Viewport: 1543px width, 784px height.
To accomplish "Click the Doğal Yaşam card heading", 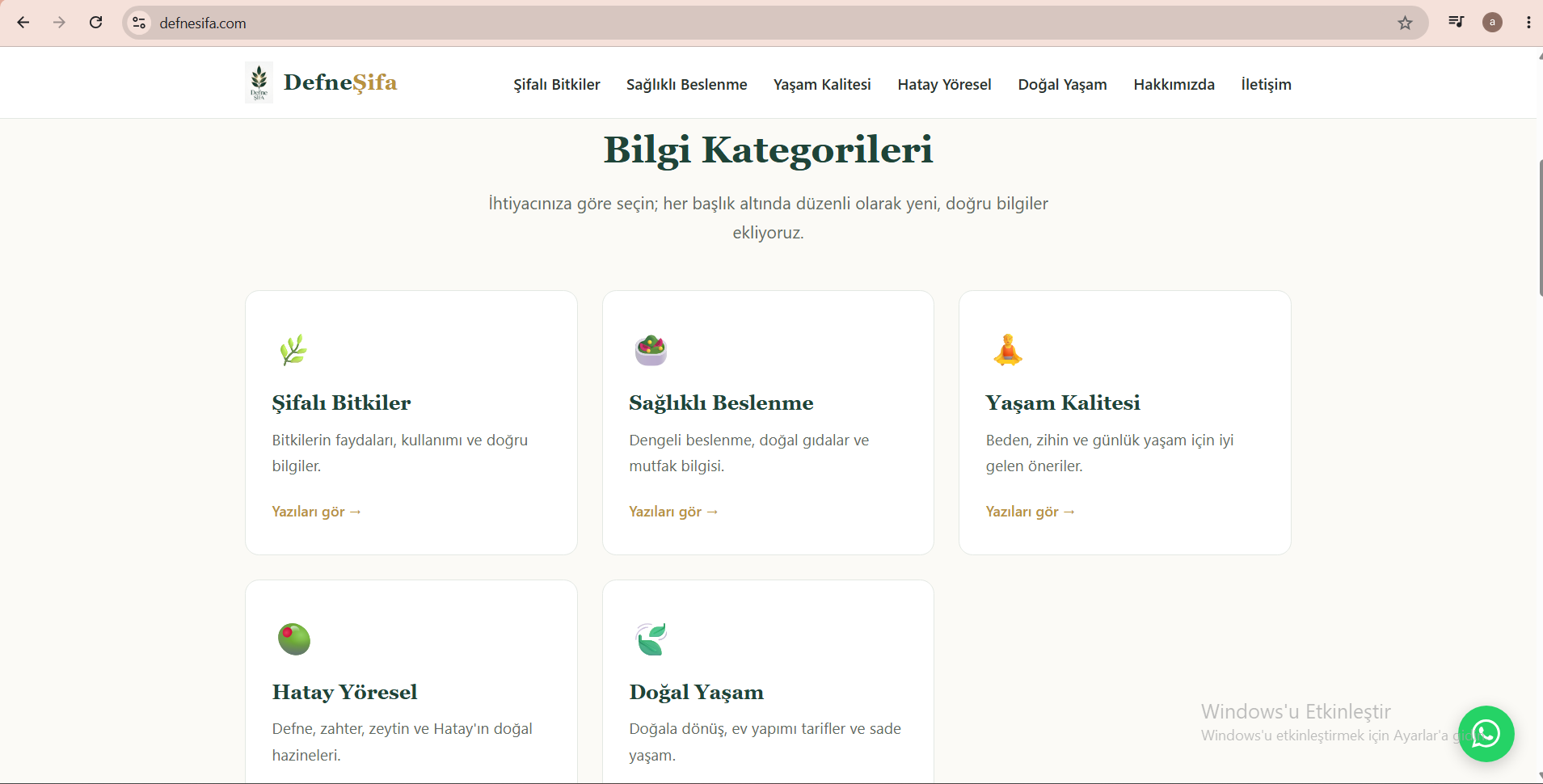I will [x=696, y=692].
